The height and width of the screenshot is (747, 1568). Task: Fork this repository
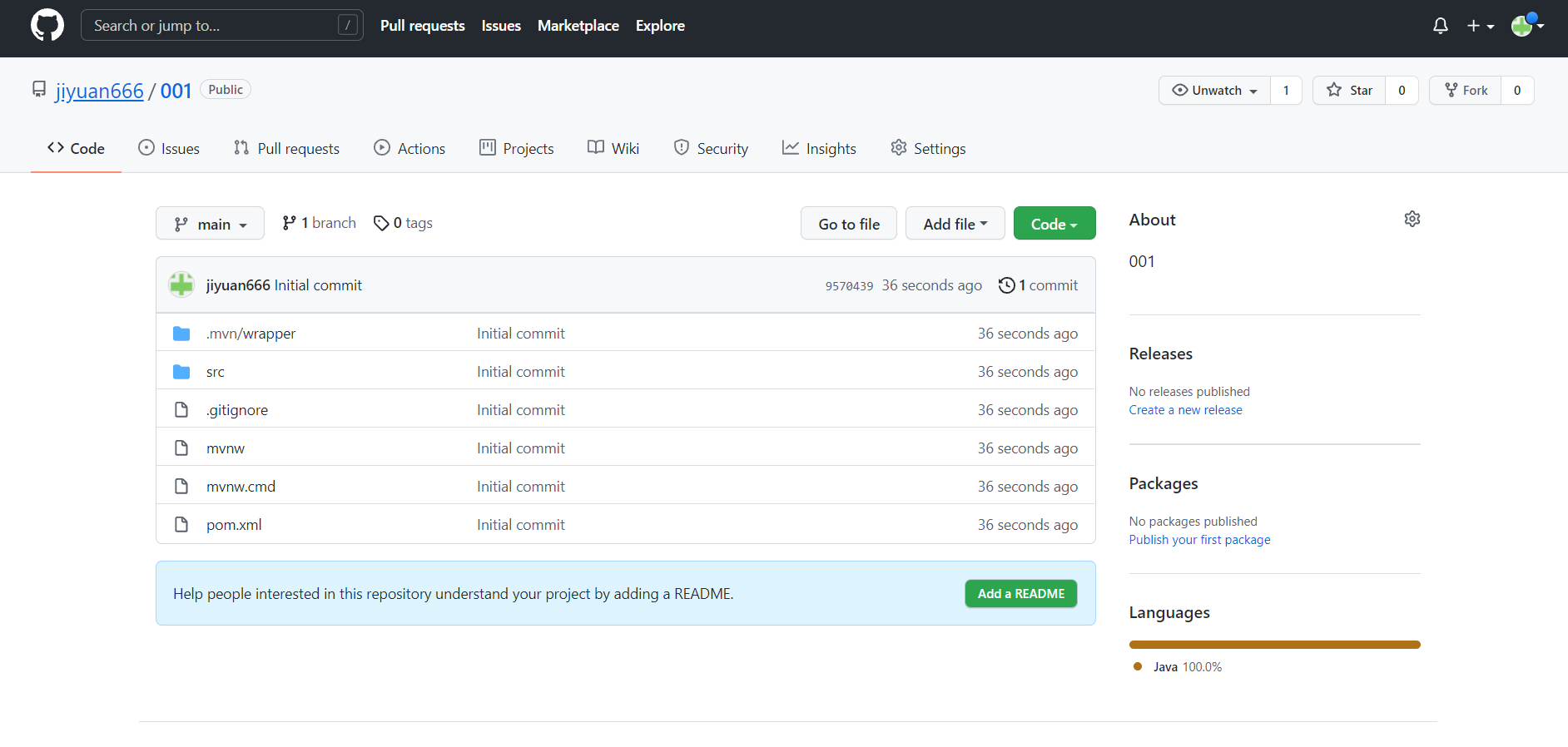tap(1466, 90)
